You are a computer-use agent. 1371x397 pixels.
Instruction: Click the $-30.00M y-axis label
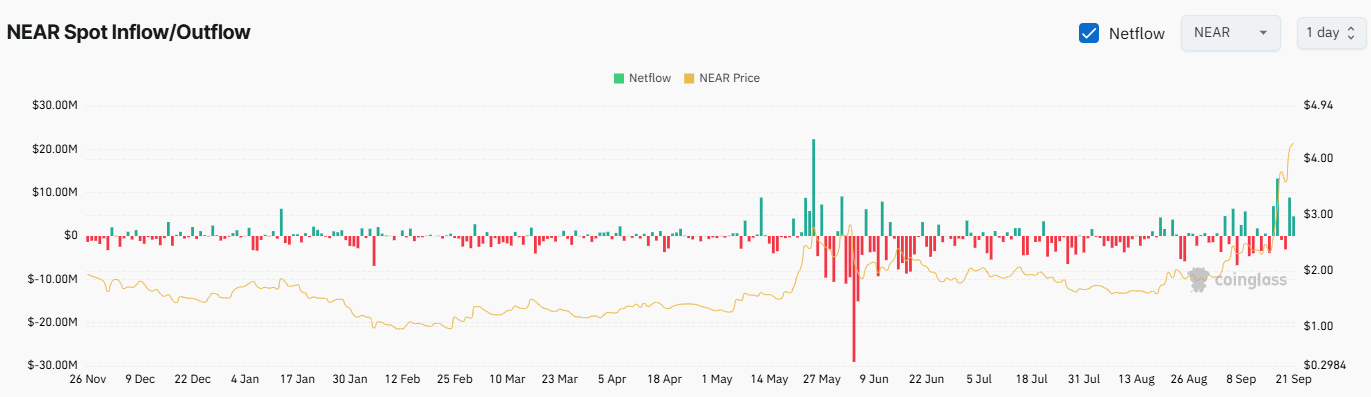(54, 365)
